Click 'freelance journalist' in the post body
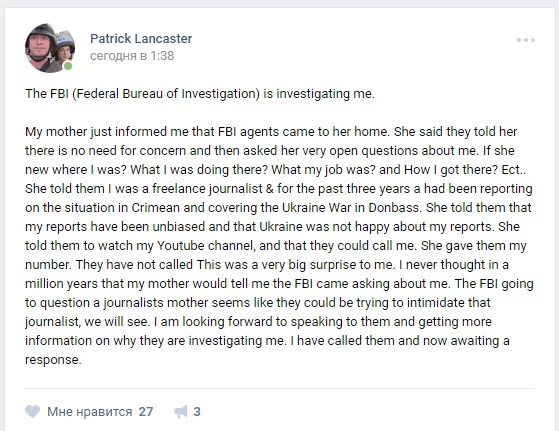 pyautogui.click(x=207, y=189)
